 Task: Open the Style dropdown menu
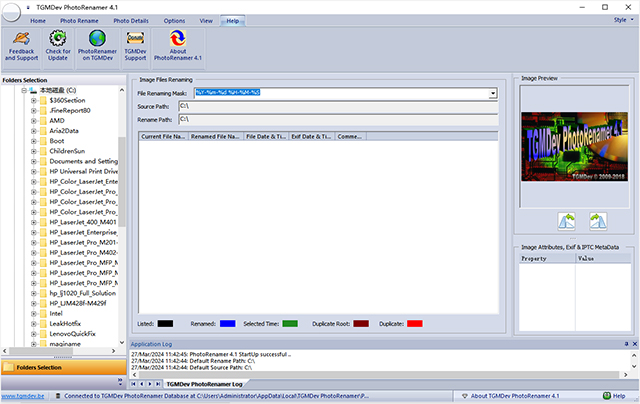624,20
